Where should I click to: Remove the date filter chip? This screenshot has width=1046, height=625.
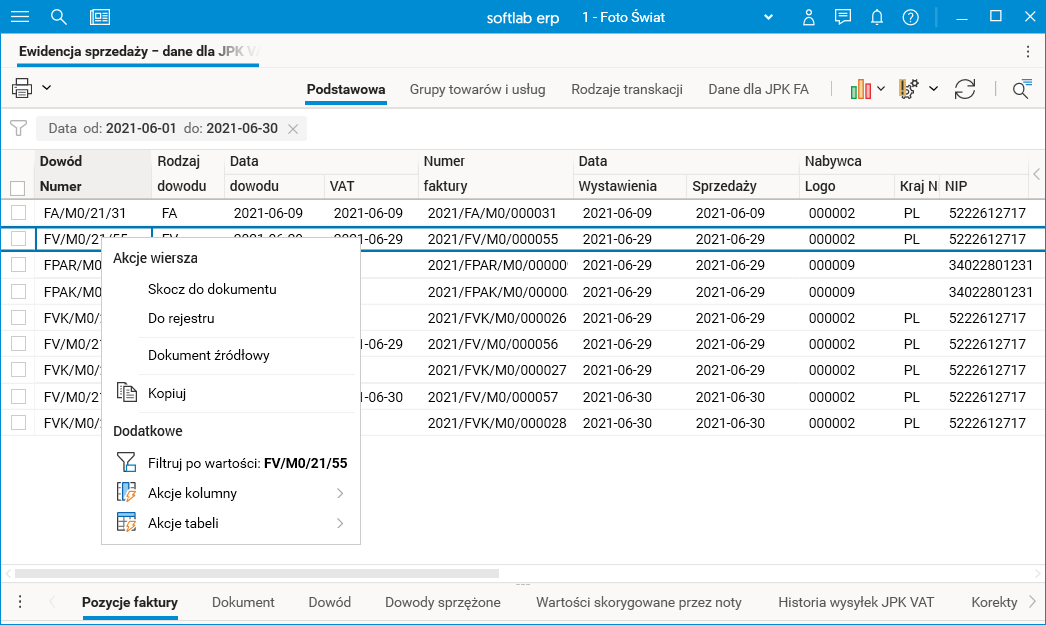pos(293,129)
